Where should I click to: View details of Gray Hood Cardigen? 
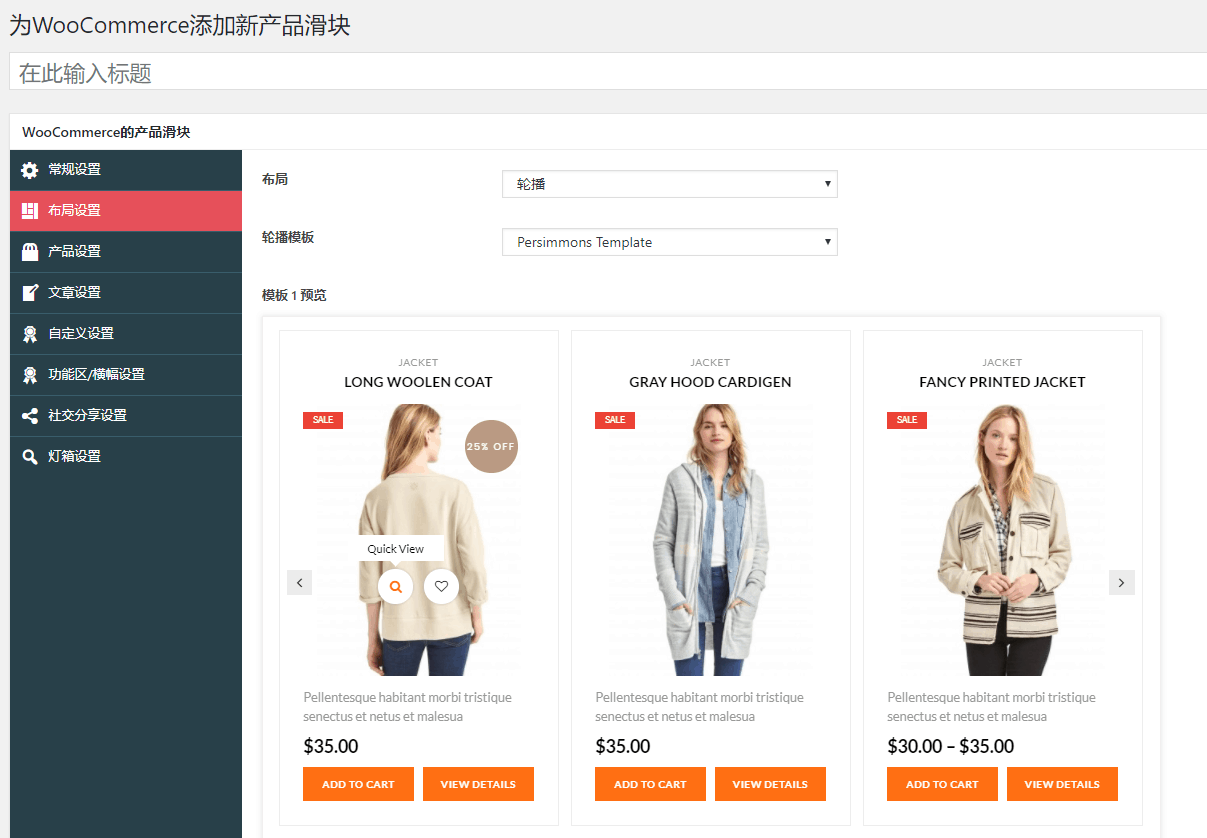click(x=770, y=784)
